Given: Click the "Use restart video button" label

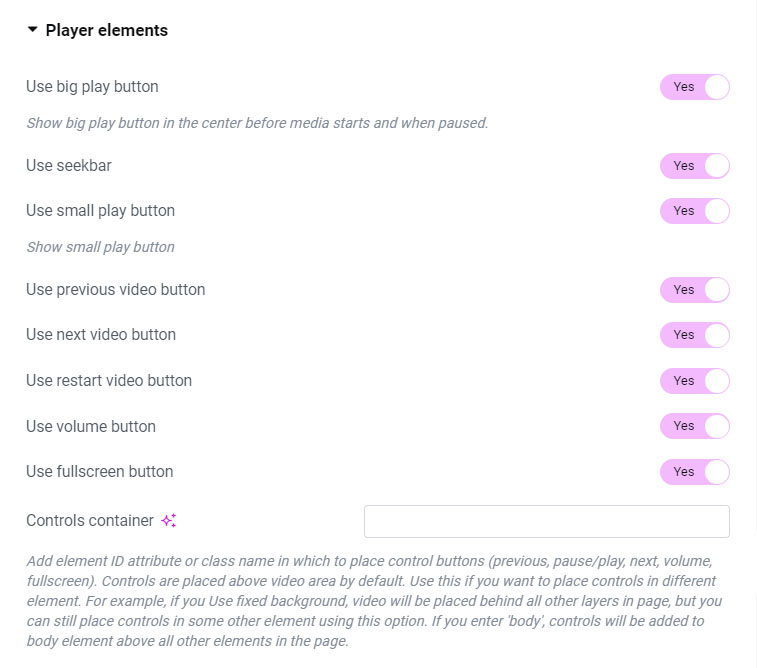Looking at the screenshot, I should pos(109,381).
